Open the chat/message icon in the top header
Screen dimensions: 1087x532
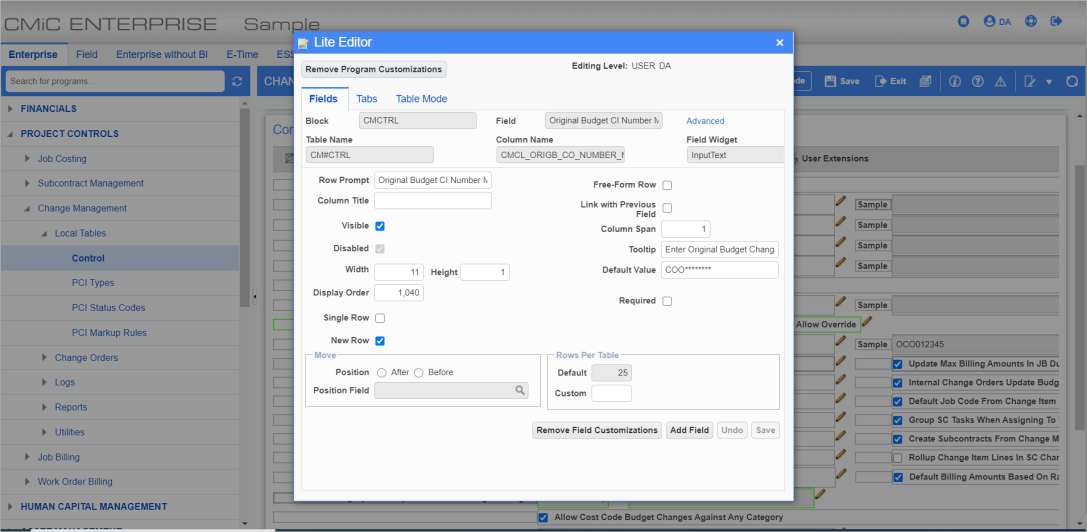pyautogui.click(x=963, y=22)
